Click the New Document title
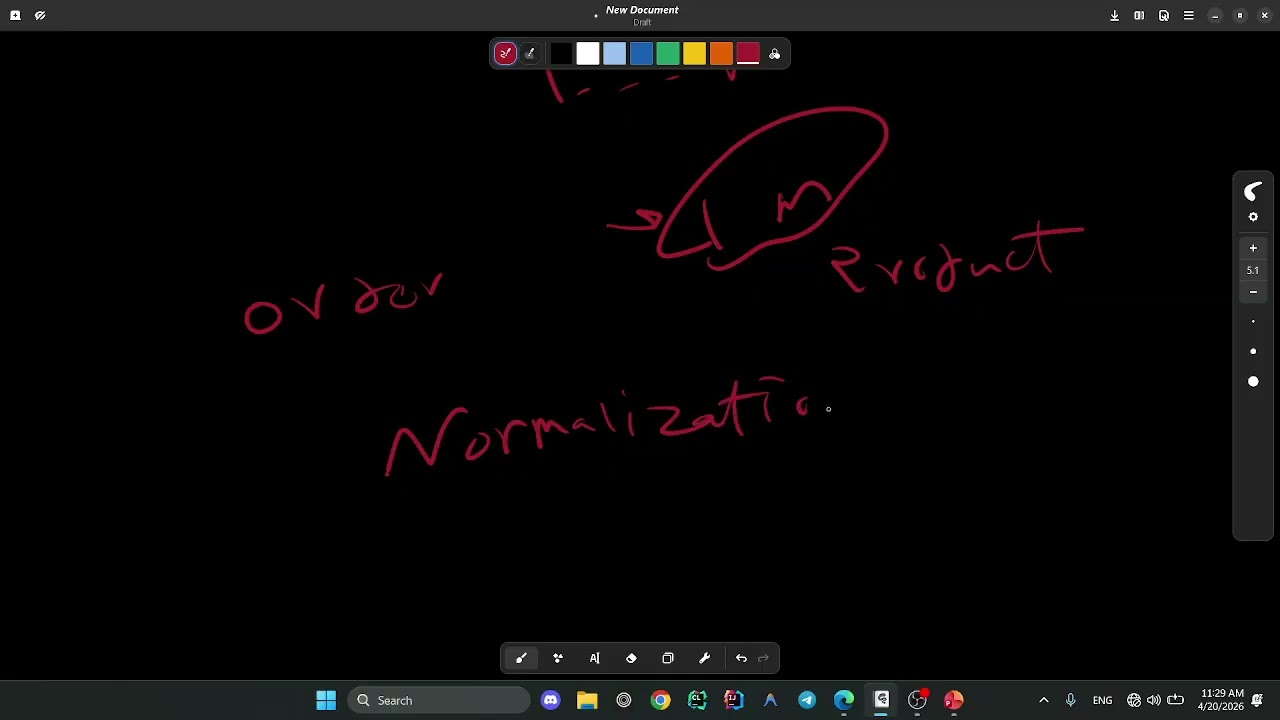The image size is (1280, 720). 642,10
